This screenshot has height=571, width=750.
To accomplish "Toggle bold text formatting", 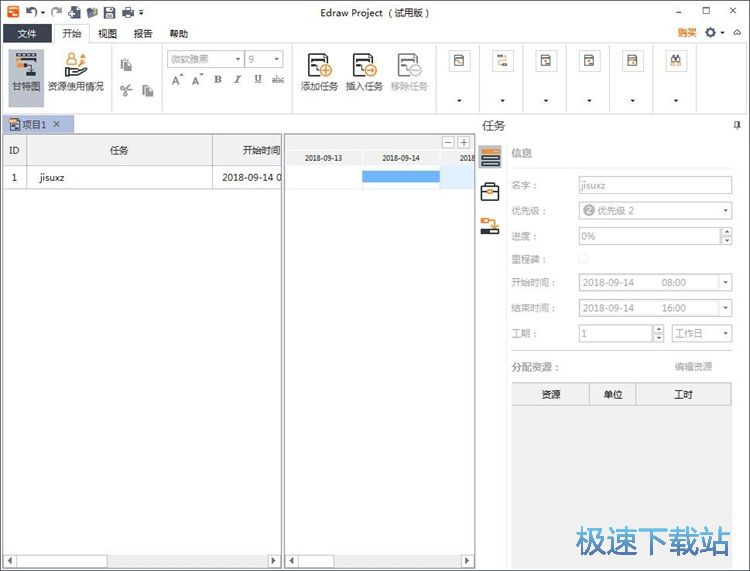I will click(218, 79).
